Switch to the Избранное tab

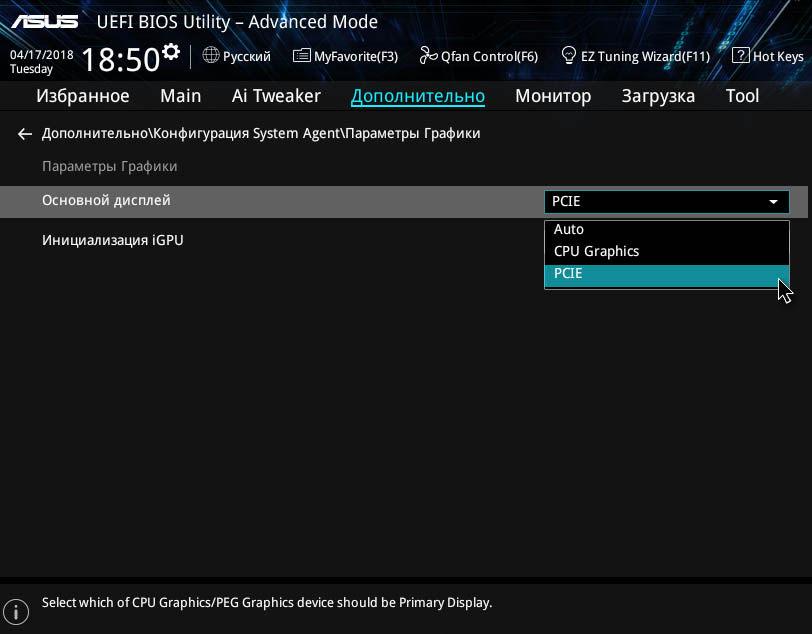coord(83,96)
